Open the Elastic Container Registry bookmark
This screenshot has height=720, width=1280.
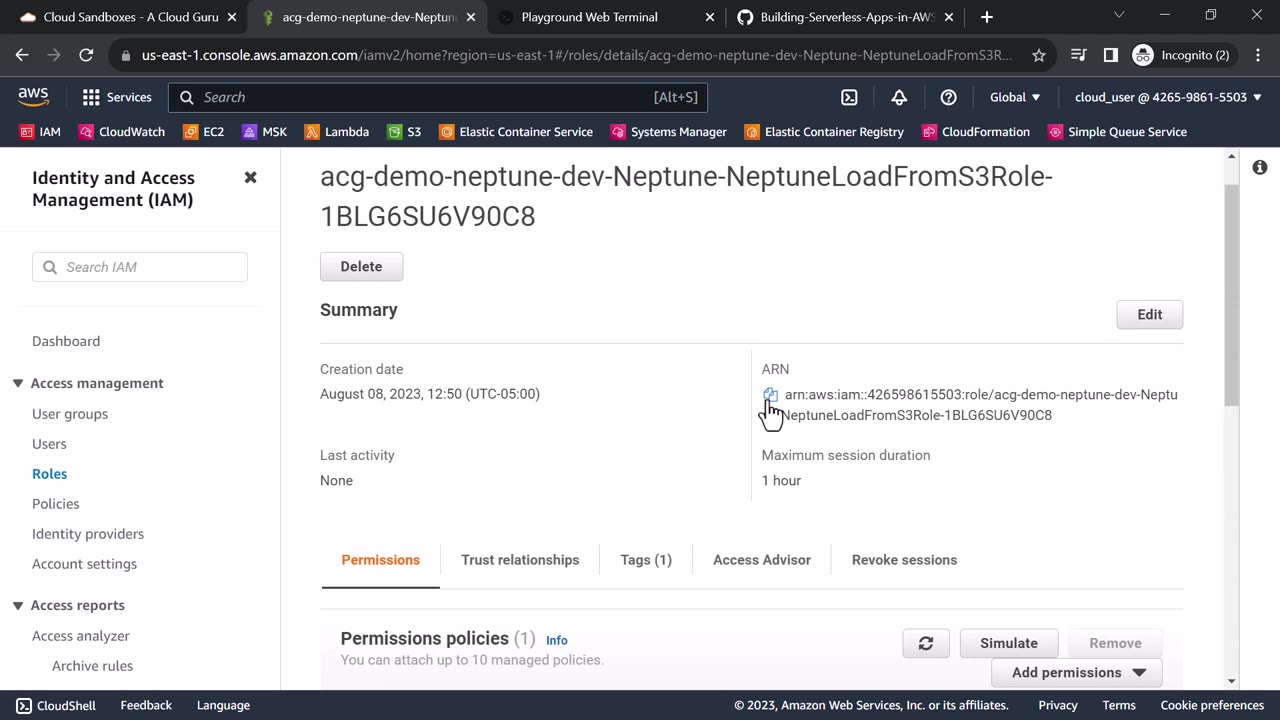coord(824,132)
